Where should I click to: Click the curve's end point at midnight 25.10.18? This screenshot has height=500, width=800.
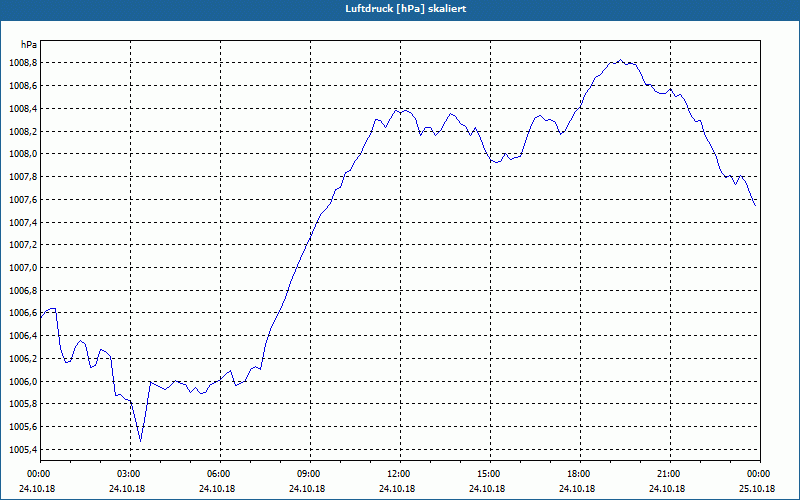[755, 206]
